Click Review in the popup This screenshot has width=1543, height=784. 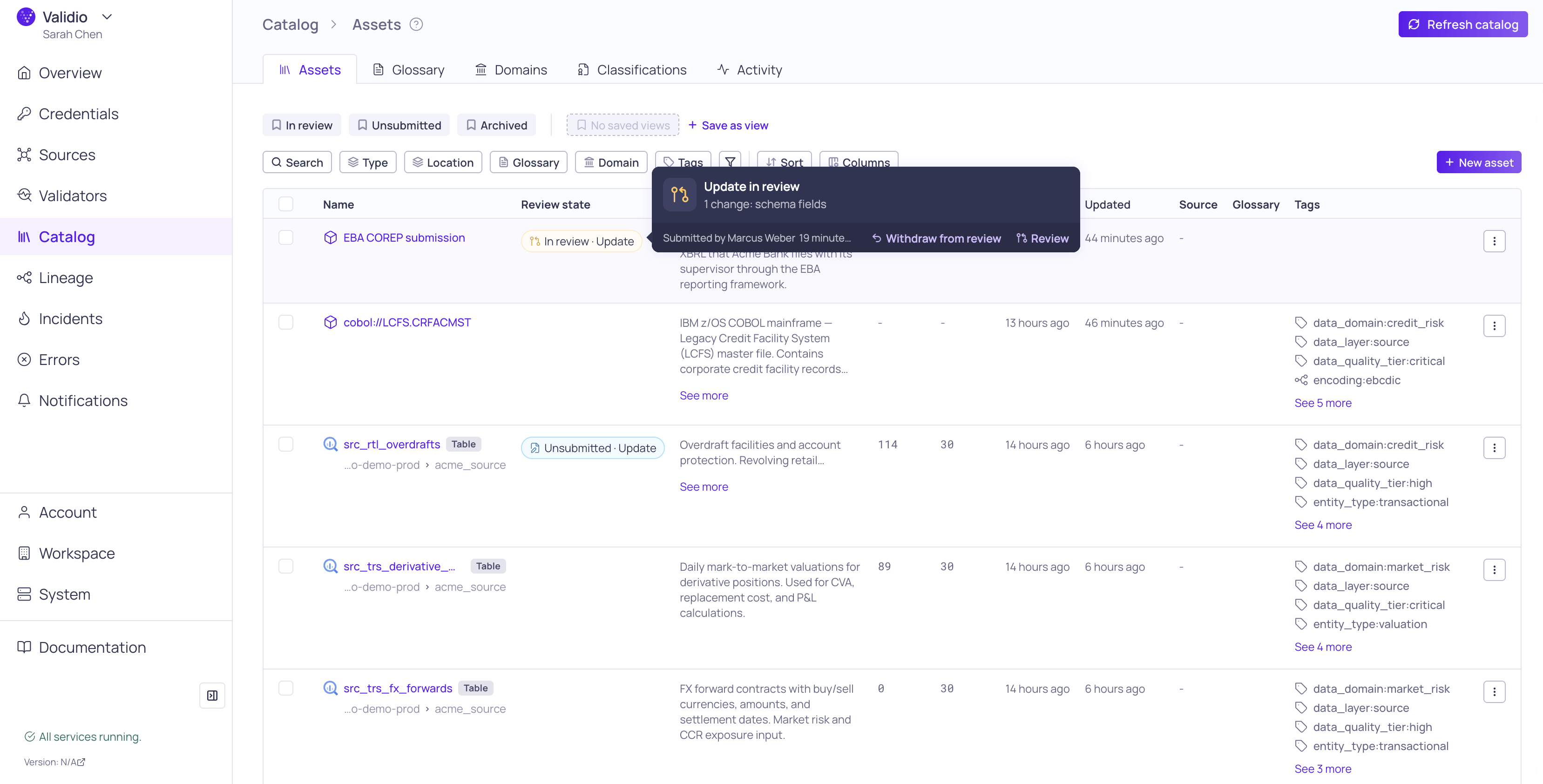1042,238
